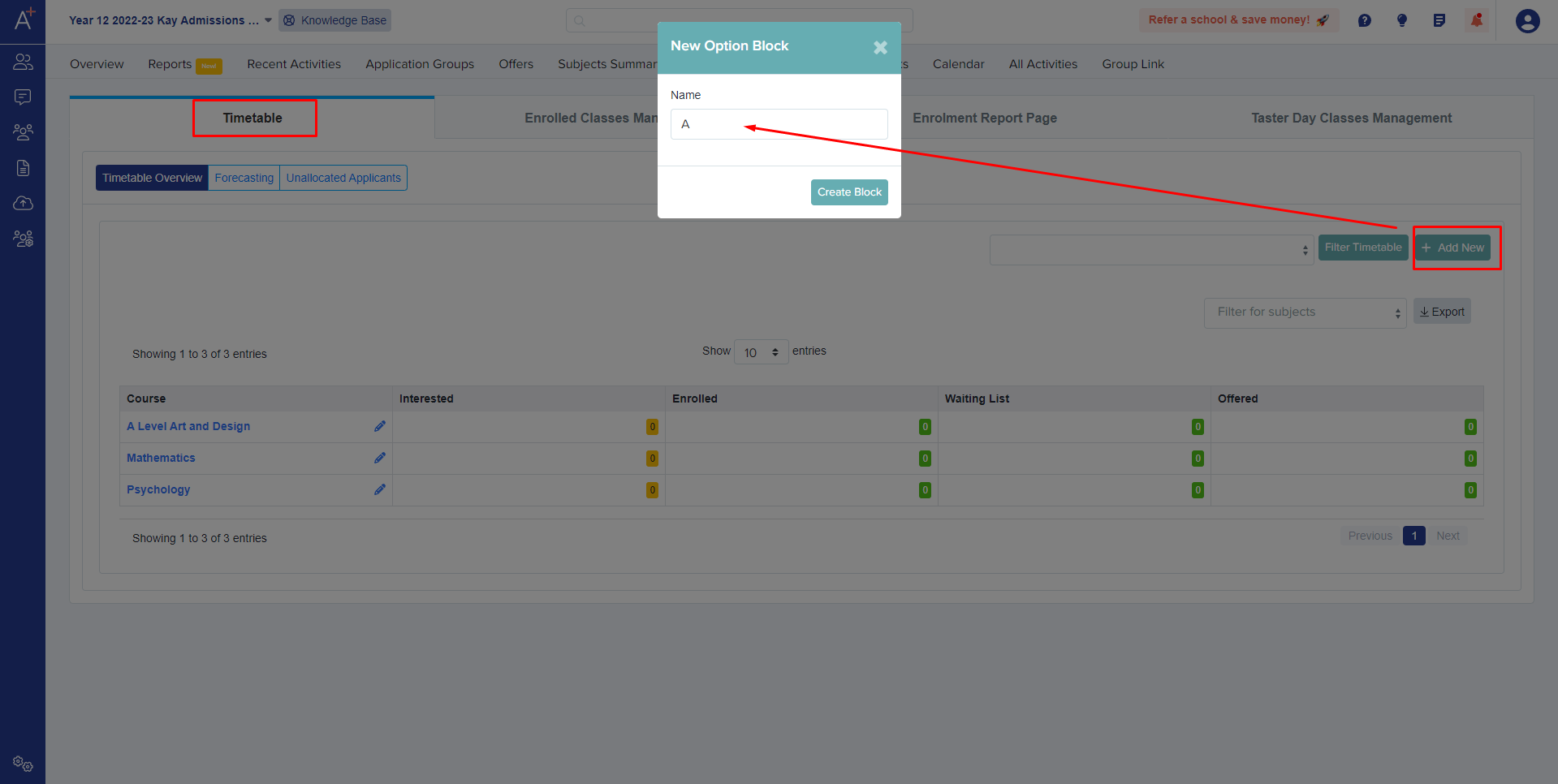Click Refer a school & save money banner

[1239, 20]
